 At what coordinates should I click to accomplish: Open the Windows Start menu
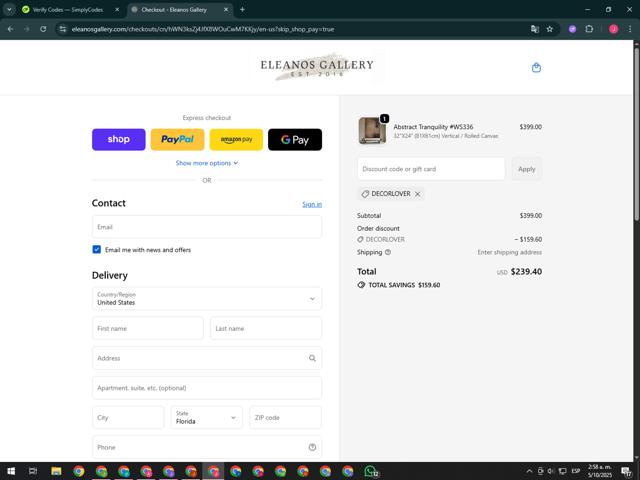(x=11, y=471)
